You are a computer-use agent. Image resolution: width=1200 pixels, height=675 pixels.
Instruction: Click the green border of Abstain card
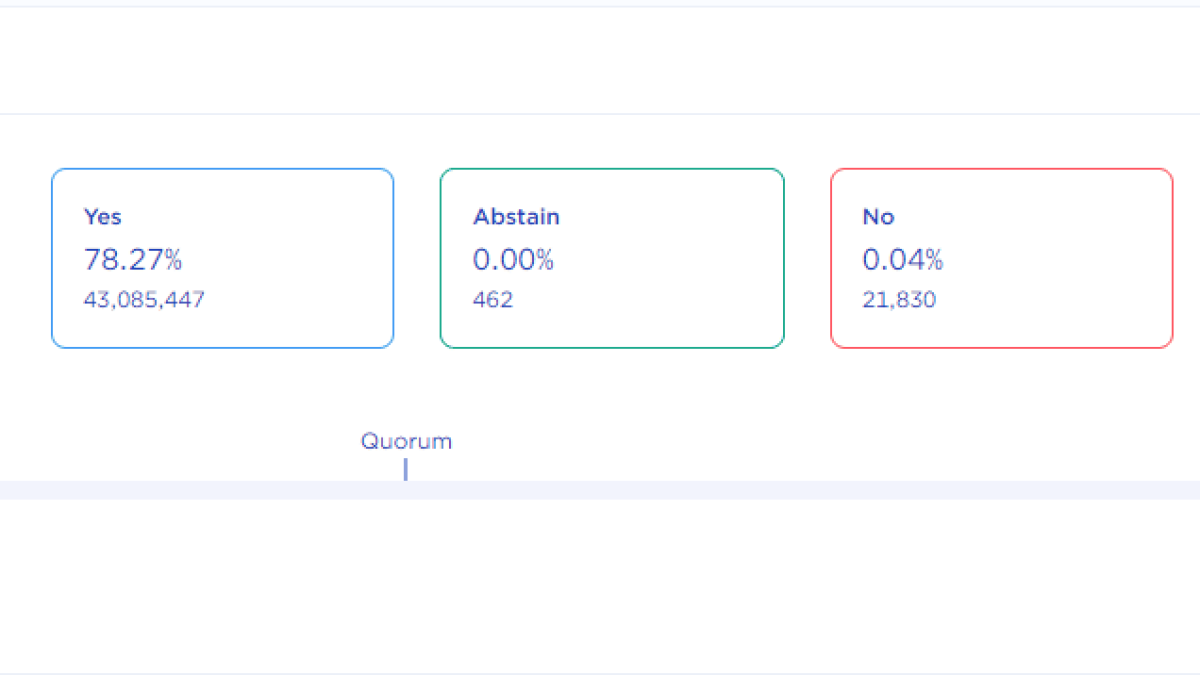pos(441,258)
